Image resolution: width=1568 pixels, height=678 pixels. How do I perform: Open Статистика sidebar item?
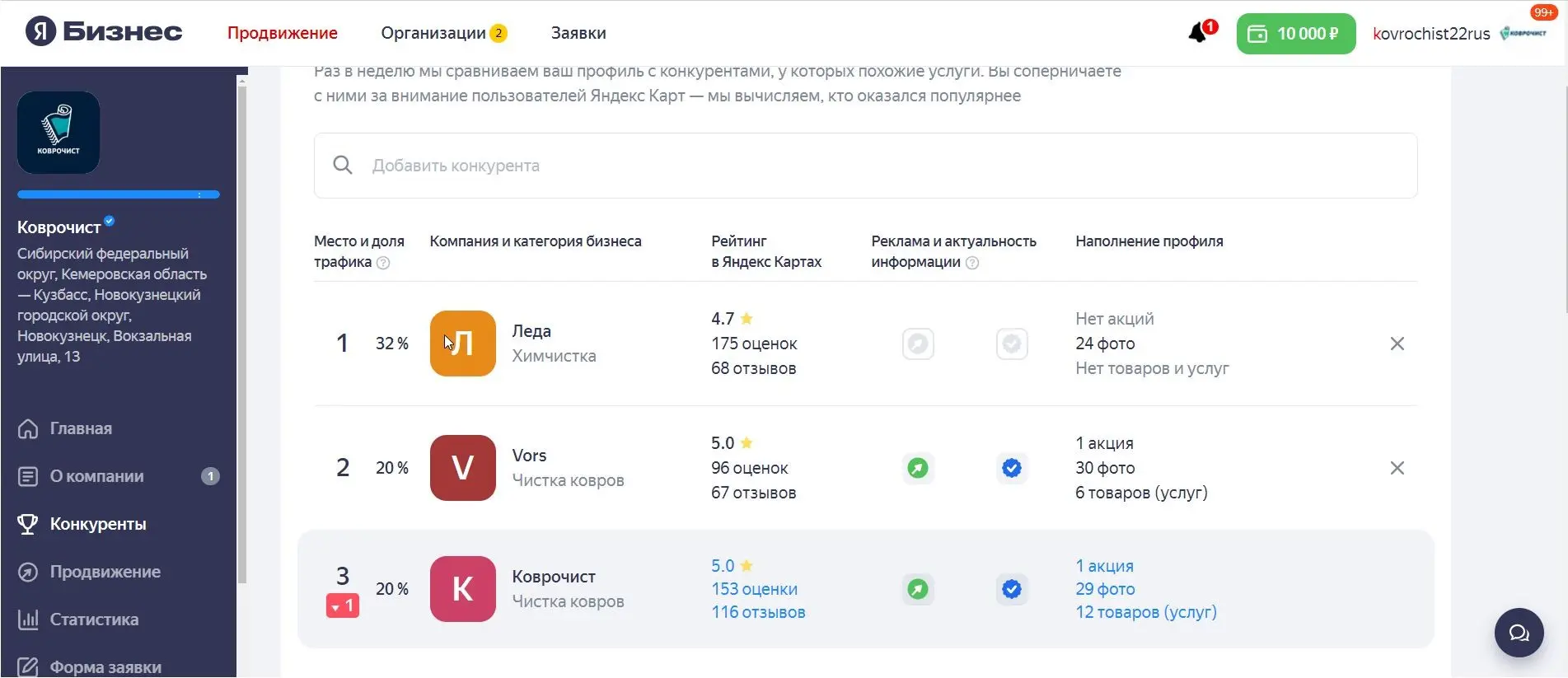94,620
